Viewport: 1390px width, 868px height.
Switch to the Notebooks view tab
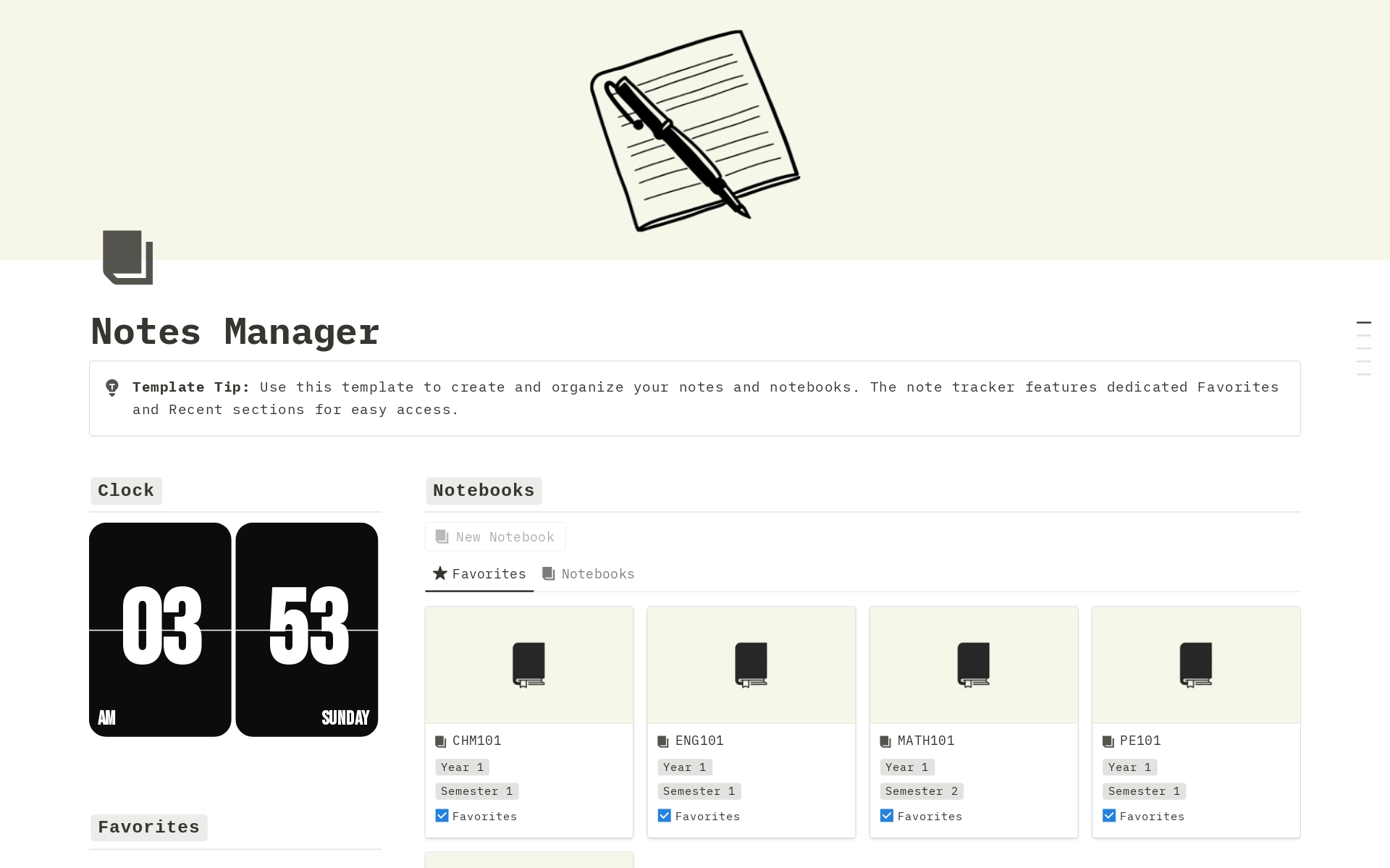(x=589, y=574)
